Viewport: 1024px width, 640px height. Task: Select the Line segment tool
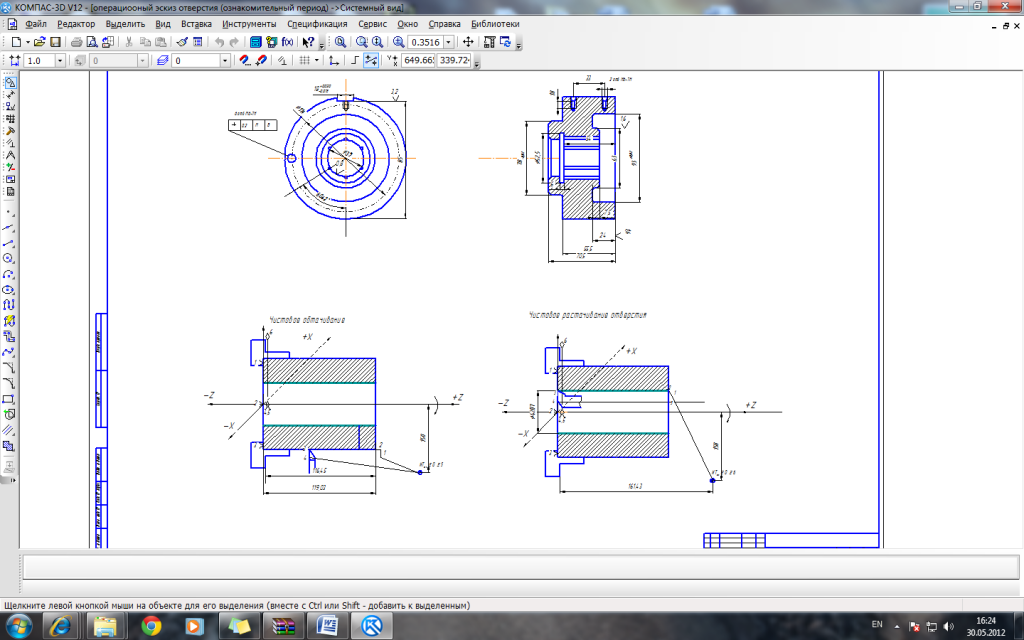(x=8, y=243)
